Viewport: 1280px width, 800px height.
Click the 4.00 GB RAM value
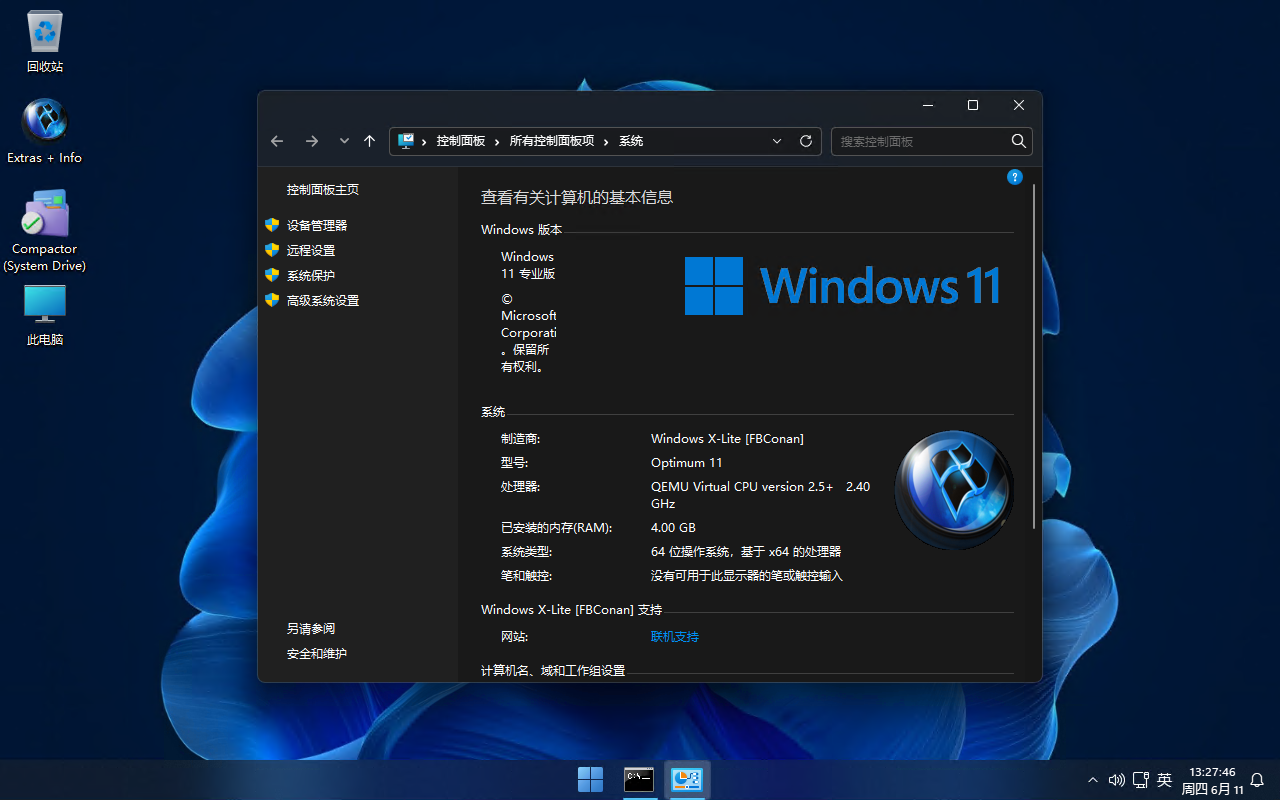[x=673, y=527]
